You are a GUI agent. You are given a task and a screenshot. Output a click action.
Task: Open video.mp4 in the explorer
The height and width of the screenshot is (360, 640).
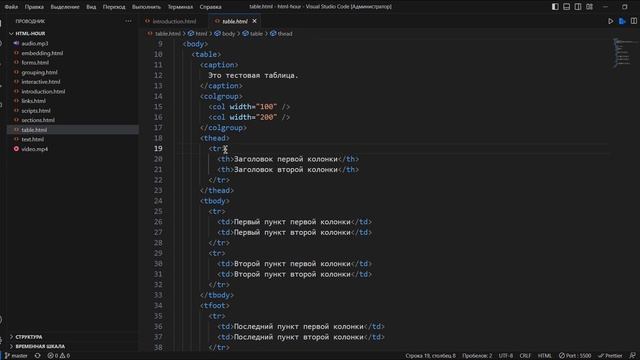coord(35,149)
